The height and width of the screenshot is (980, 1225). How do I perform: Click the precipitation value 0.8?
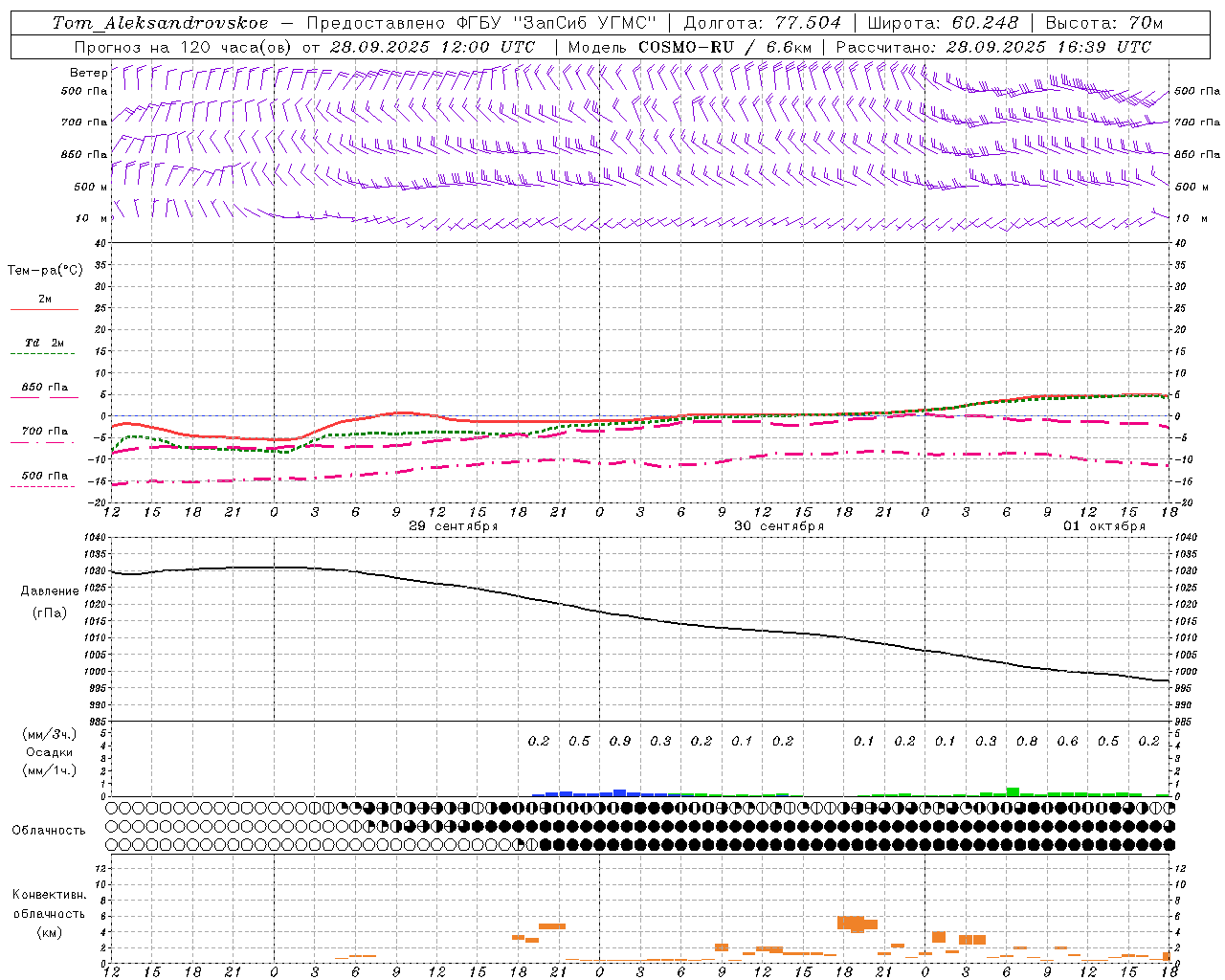pyautogui.click(x=1027, y=741)
